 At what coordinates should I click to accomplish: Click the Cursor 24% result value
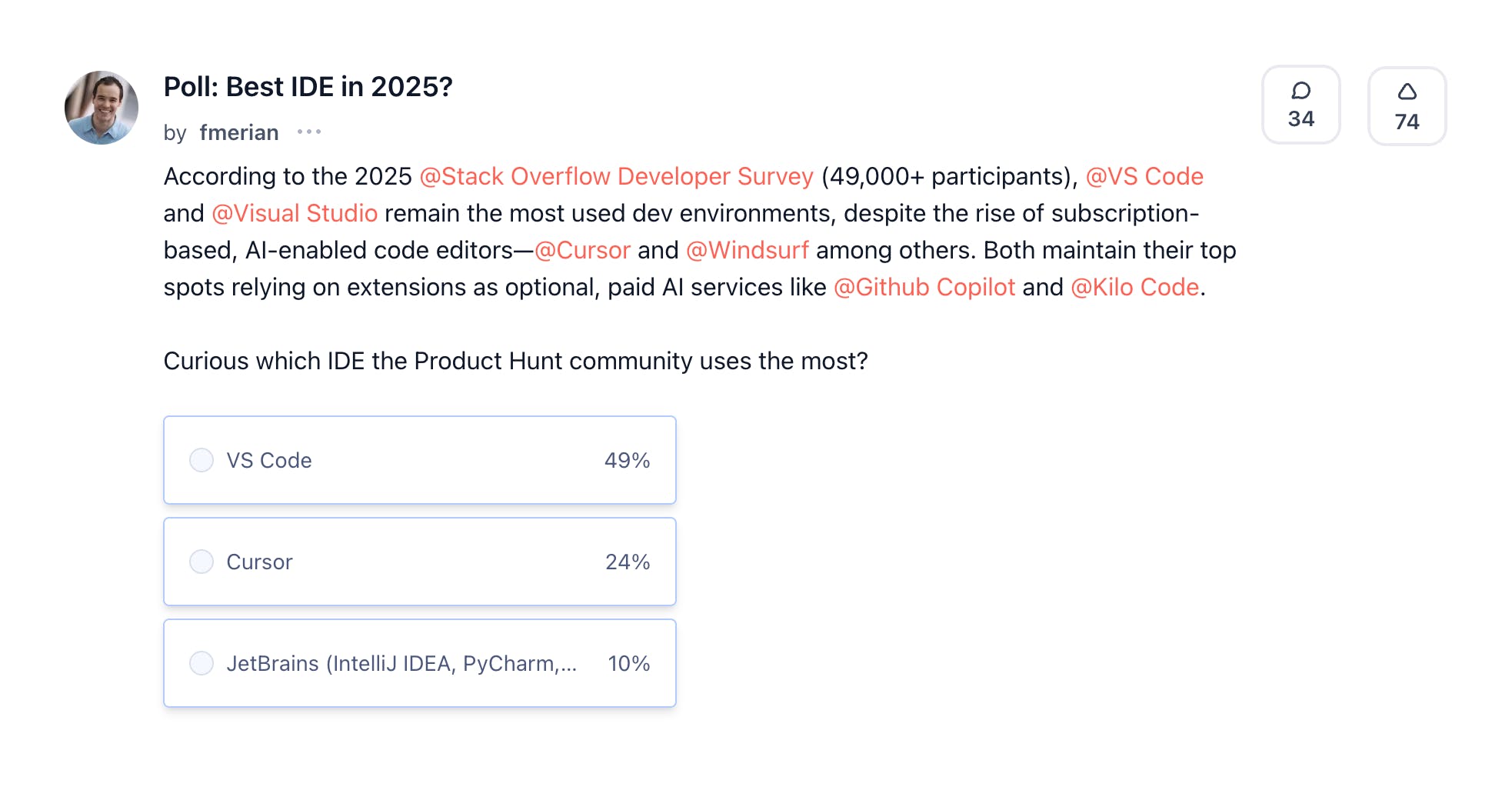coord(627,562)
